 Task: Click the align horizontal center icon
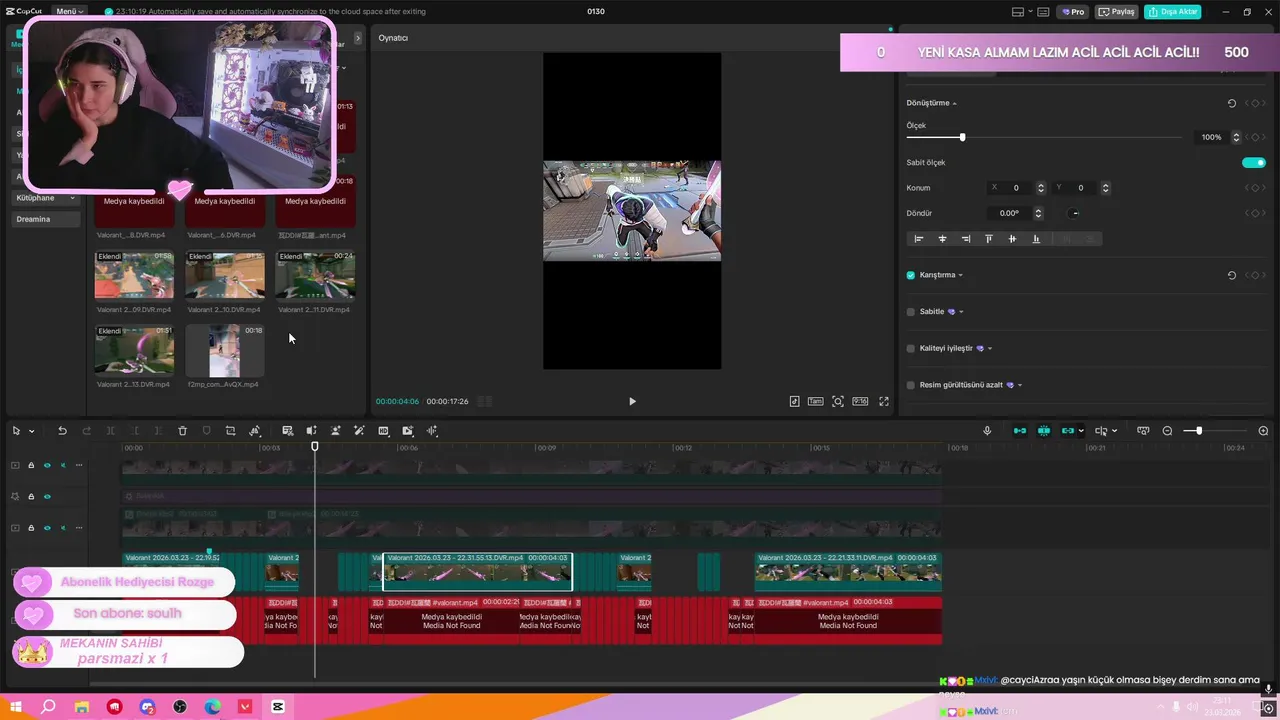[942, 239]
